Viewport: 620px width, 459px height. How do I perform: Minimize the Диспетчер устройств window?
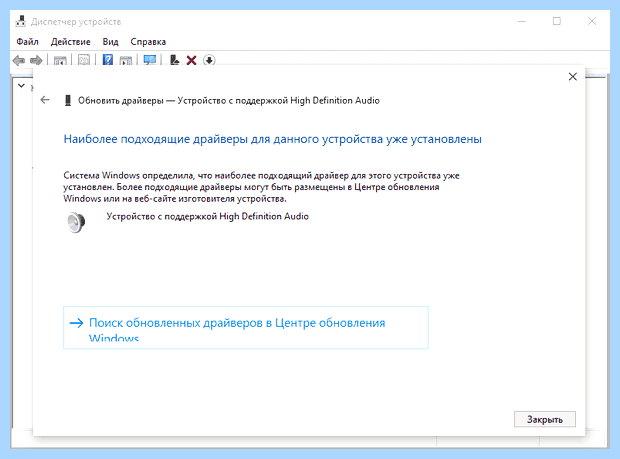tap(522, 21)
